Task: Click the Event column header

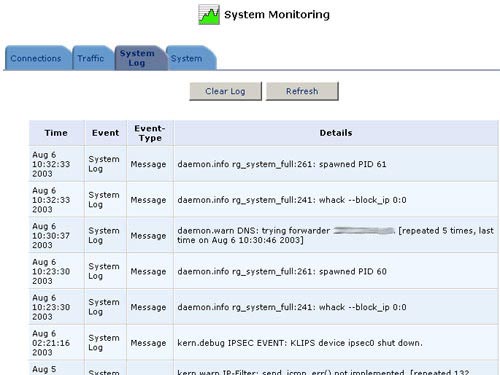Action: point(105,133)
